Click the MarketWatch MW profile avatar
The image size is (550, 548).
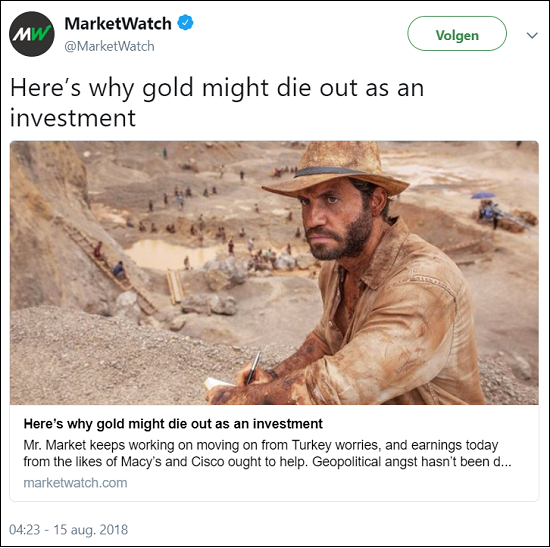coord(32,34)
